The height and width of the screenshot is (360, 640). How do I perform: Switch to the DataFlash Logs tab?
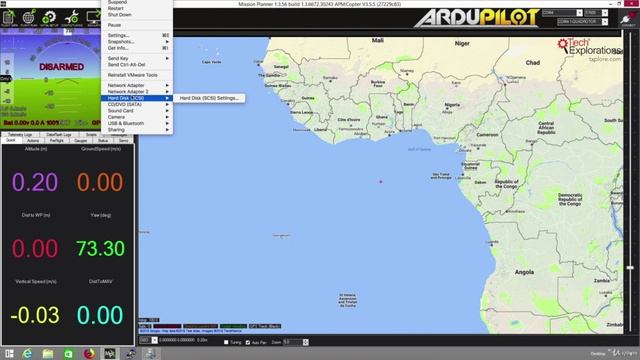tap(58, 134)
